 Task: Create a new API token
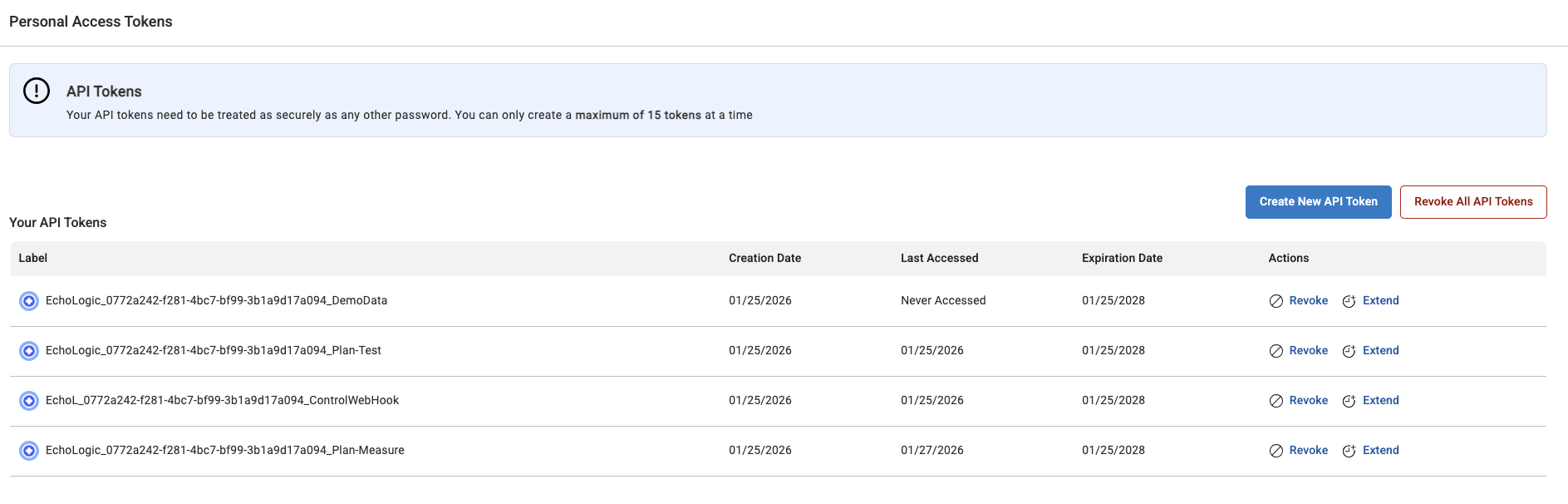click(1318, 202)
